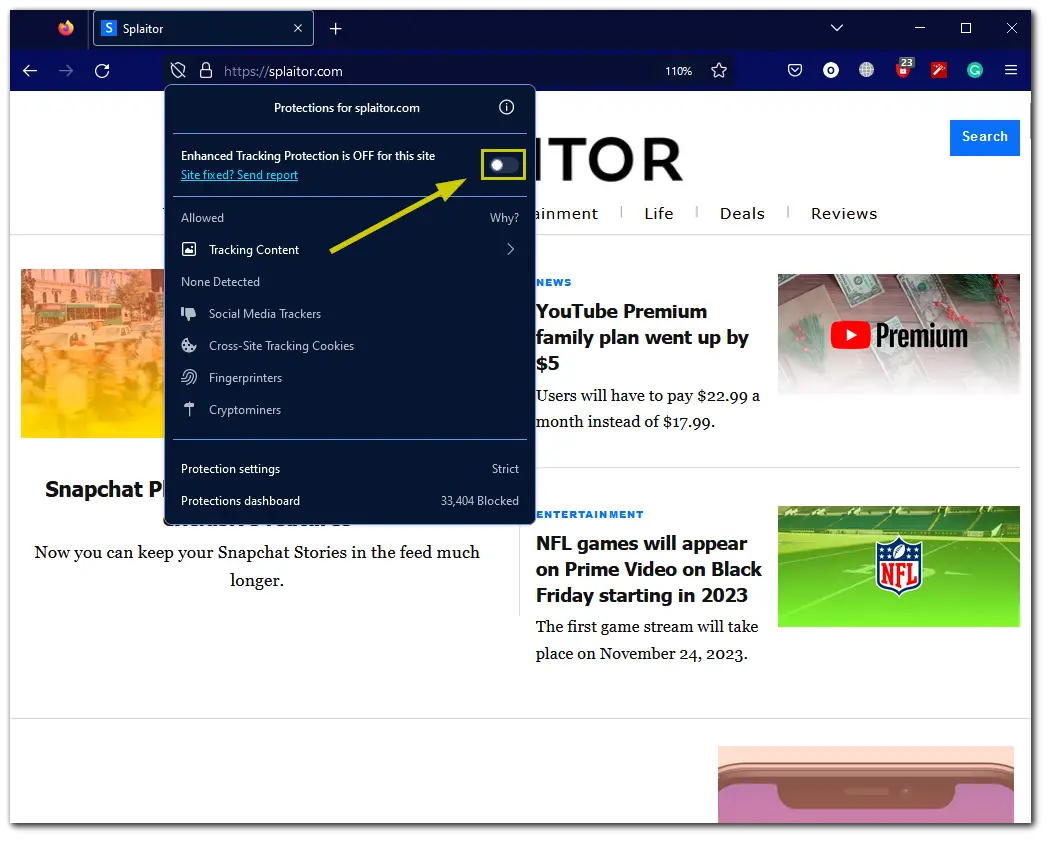Open the Firefox hamburger menu
The height and width of the screenshot is (841, 1049).
[1011, 70]
